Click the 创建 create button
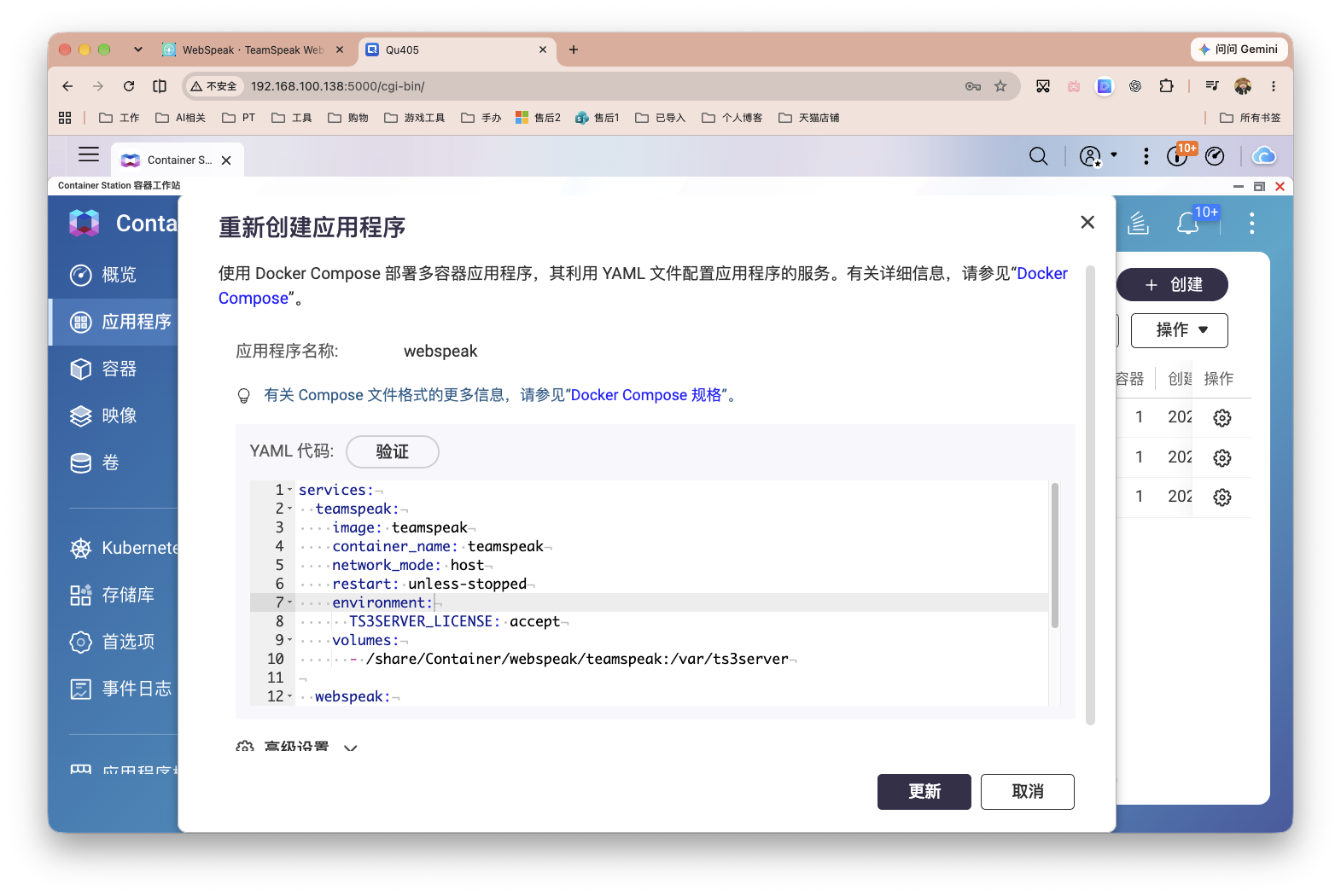Image resolution: width=1341 pixels, height=896 pixels. click(x=1172, y=284)
